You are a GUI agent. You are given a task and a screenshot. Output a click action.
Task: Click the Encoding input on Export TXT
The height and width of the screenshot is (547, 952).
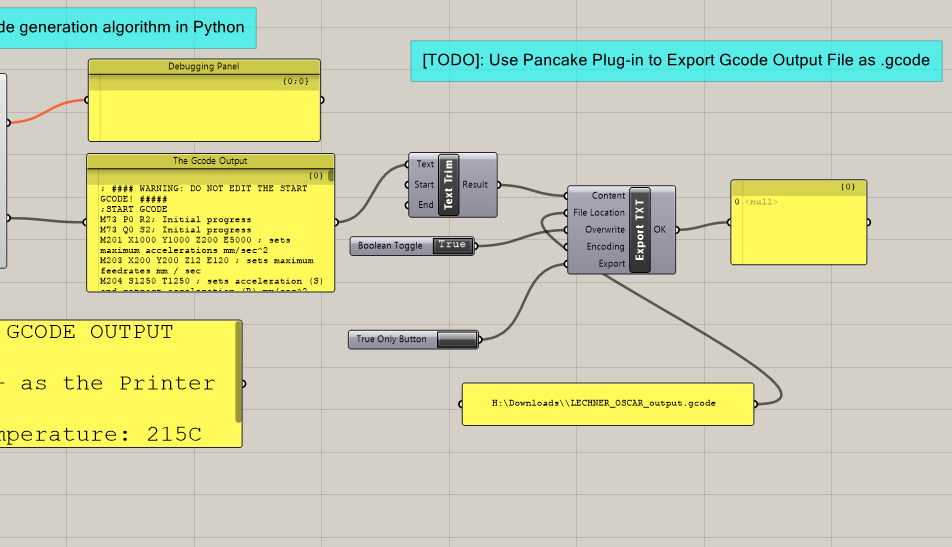coord(605,246)
